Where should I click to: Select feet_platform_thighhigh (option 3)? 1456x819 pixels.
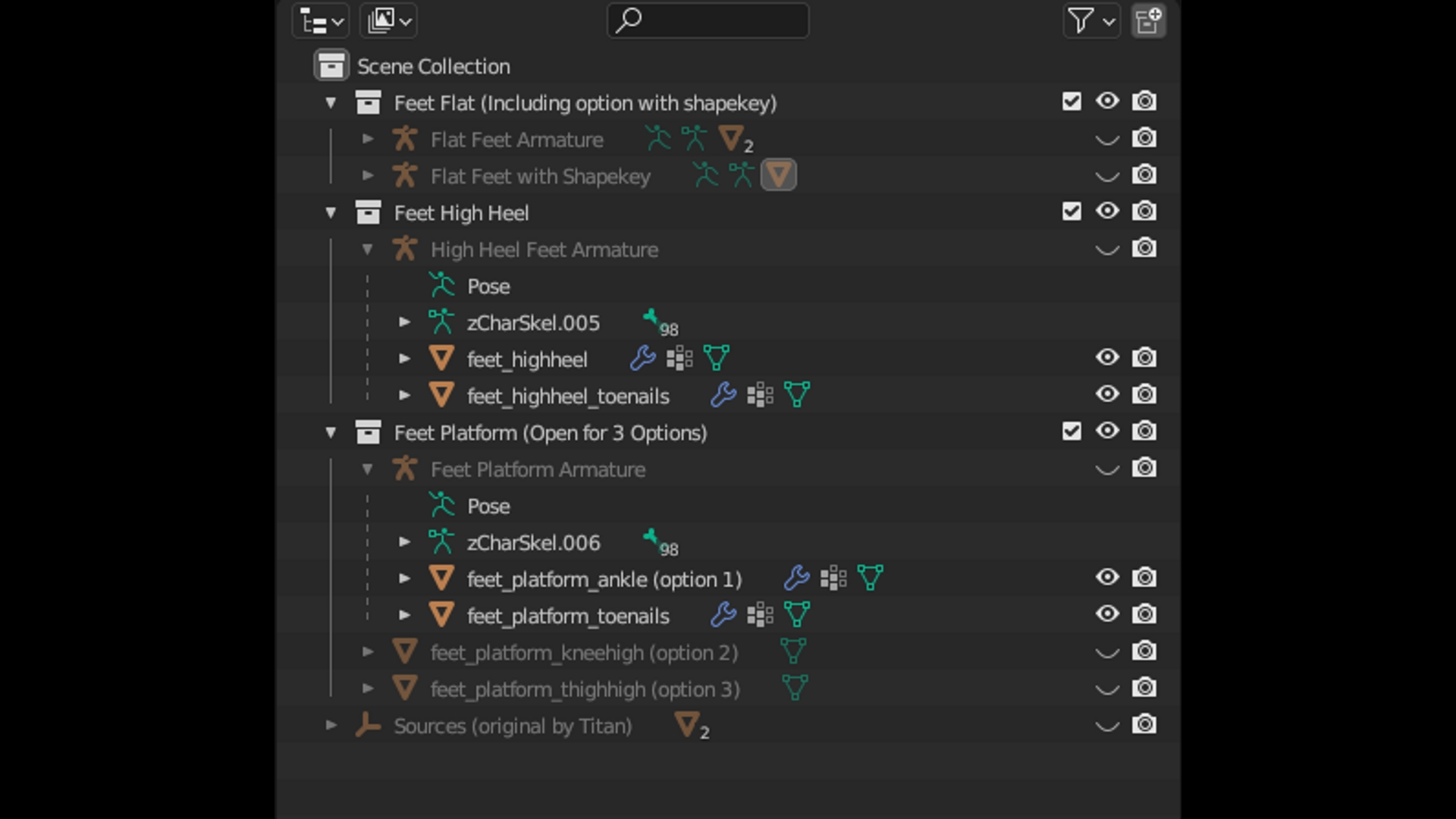(585, 689)
